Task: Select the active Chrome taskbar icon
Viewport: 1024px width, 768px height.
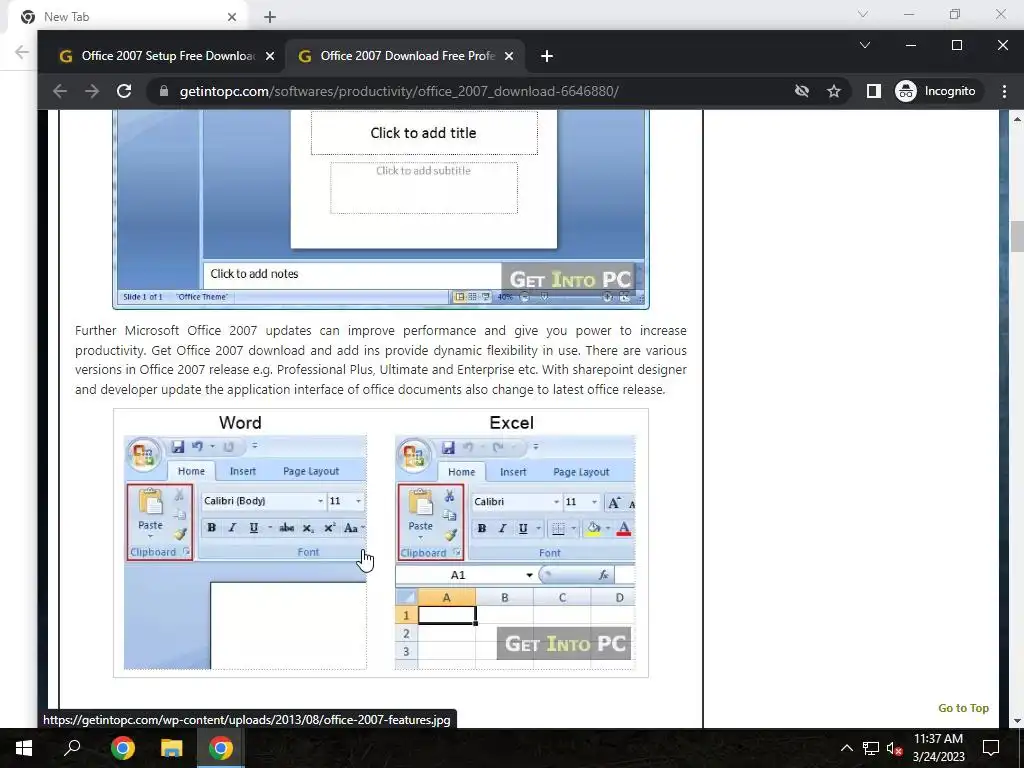Action: click(221, 748)
